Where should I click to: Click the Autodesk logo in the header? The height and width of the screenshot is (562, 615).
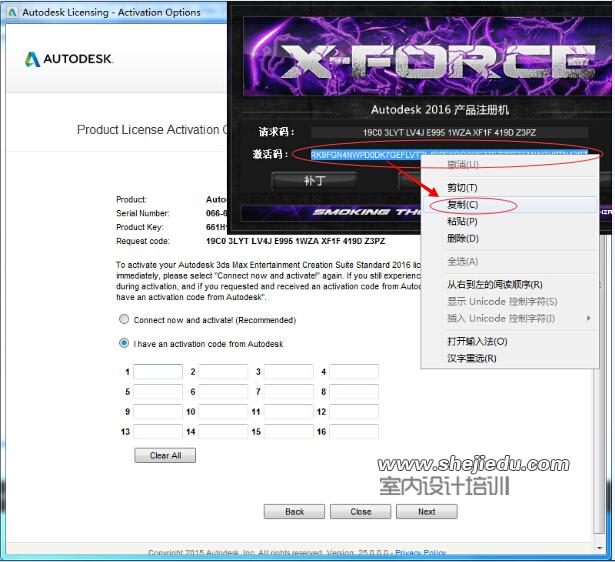69,59
